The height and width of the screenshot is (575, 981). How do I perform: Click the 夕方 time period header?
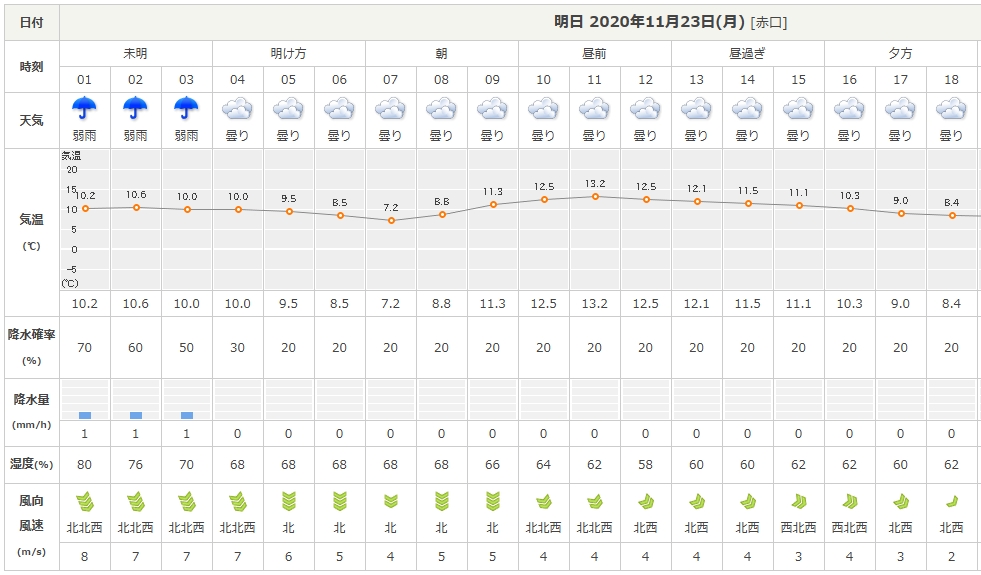click(900, 54)
